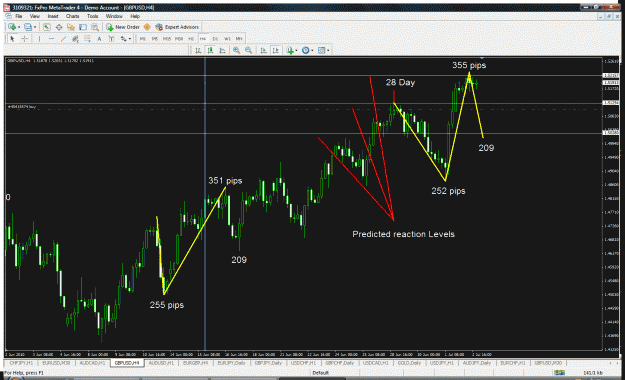The width and height of the screenshot is (625, 380).
Task: Select the active H4 timeframe button
Action: click(203, 39)
